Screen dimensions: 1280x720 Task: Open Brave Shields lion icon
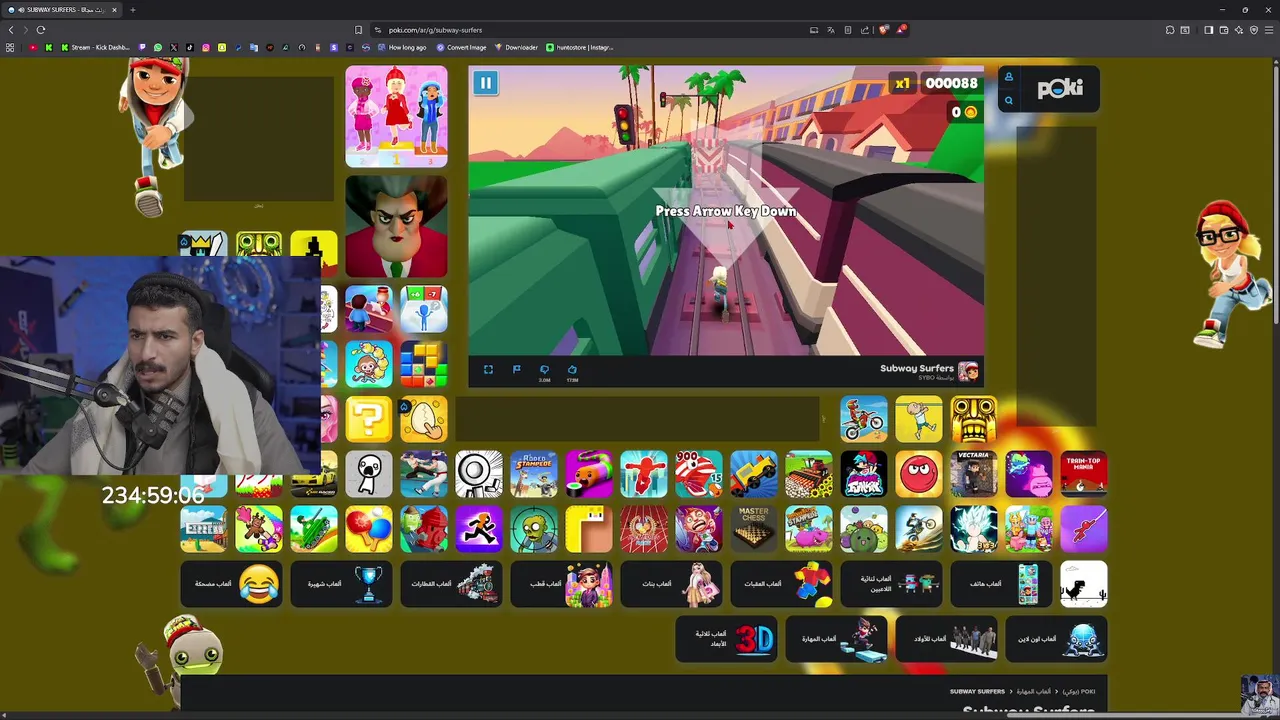(883, 30)
